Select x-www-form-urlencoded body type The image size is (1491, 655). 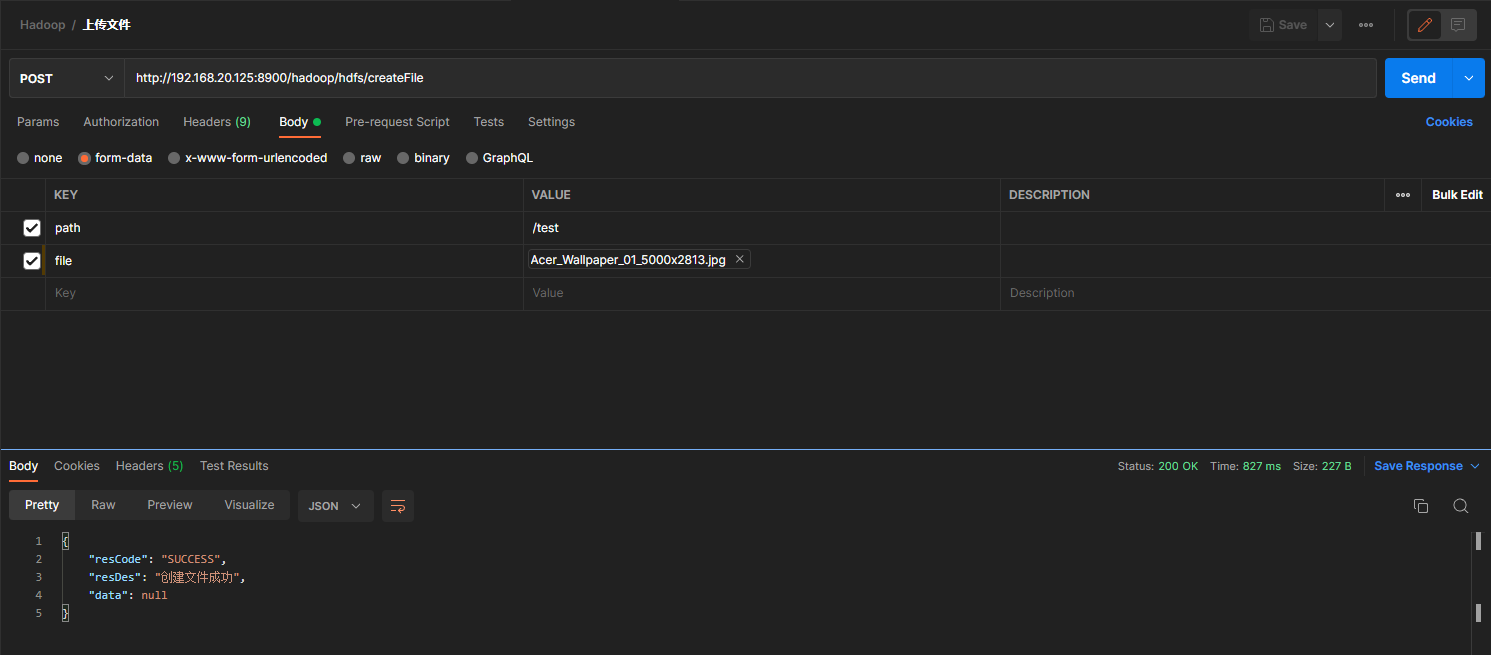248,158
